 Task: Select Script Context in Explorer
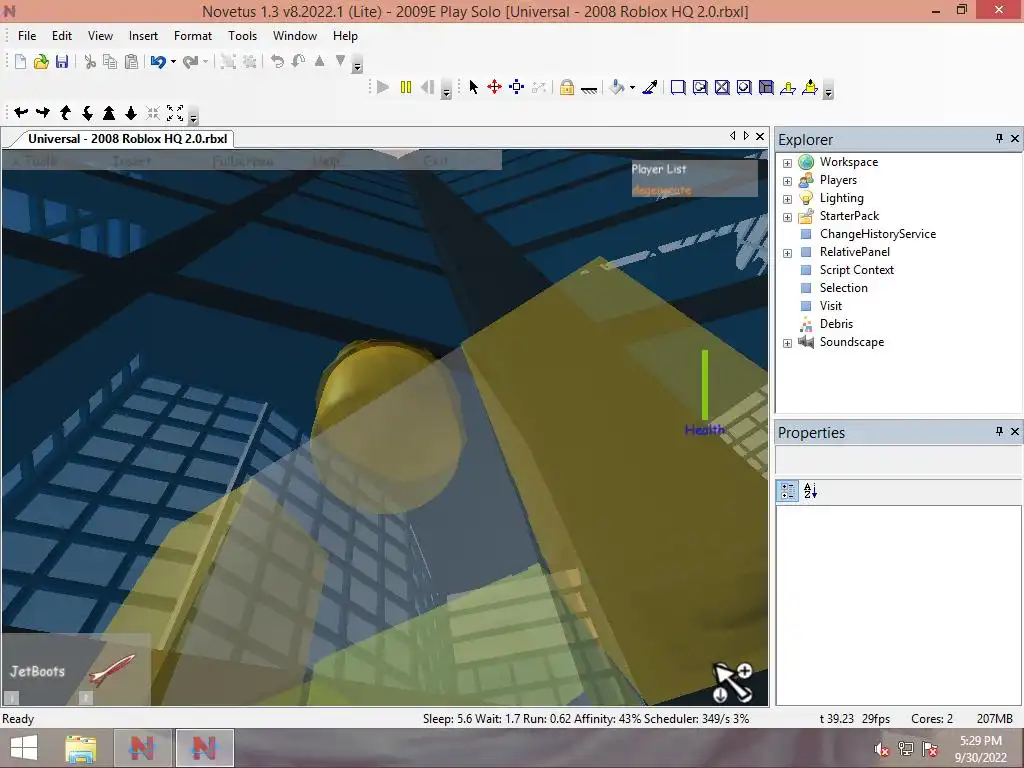tap(856, 270)
